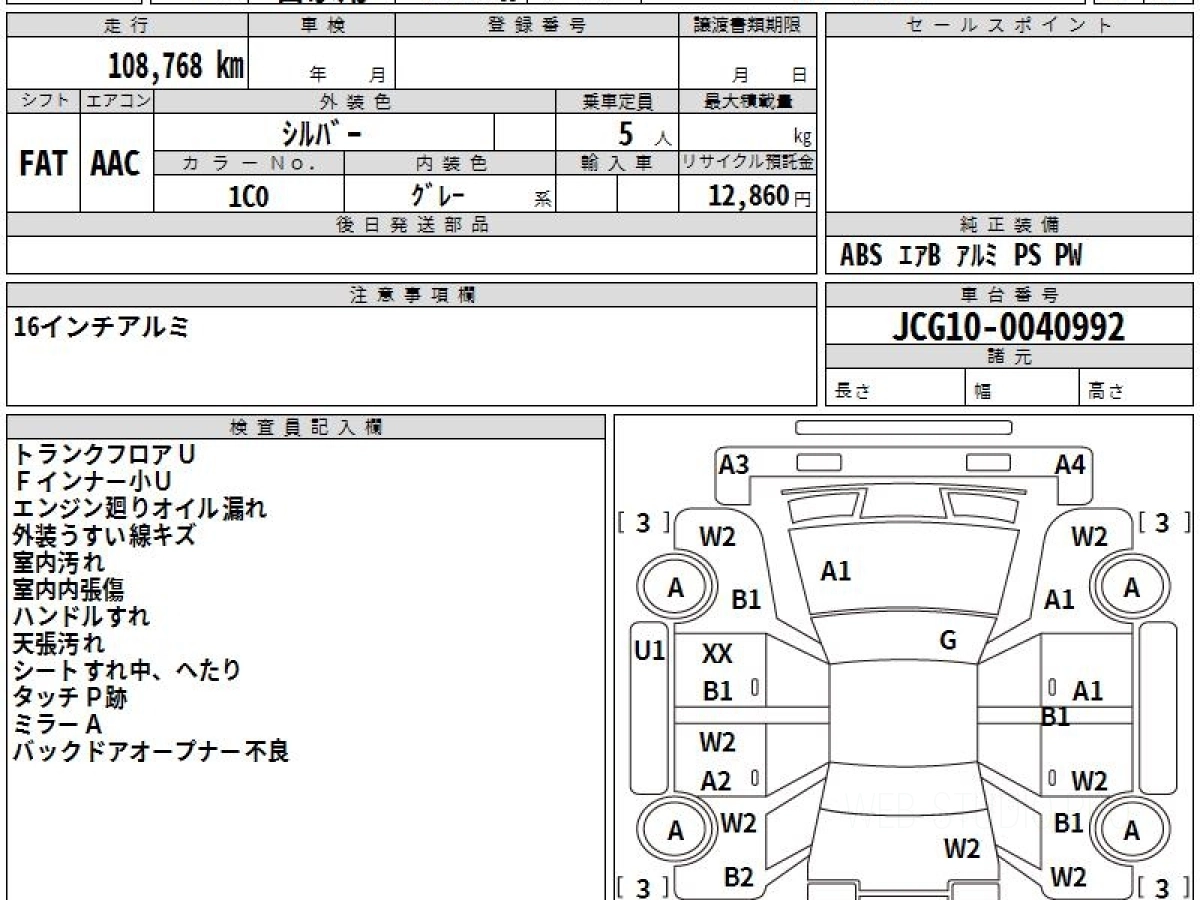Click the A2 mark on rear door
1200x900 pixels.
pyautogui.click(x=716, y=782)
